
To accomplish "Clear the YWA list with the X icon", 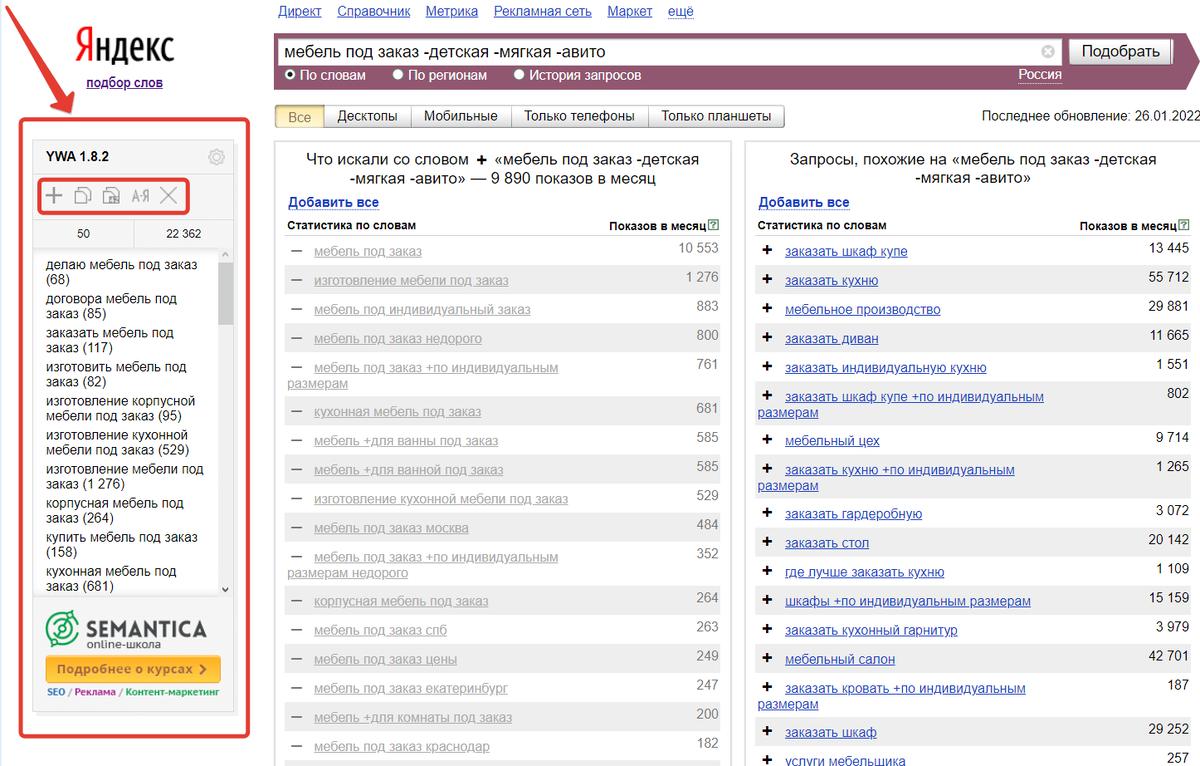I will click(169, 196).
